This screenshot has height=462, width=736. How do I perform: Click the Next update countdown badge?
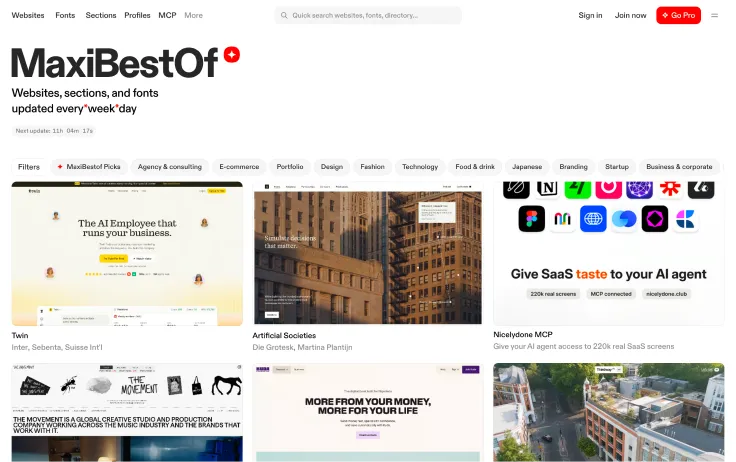tap(54, 131)
